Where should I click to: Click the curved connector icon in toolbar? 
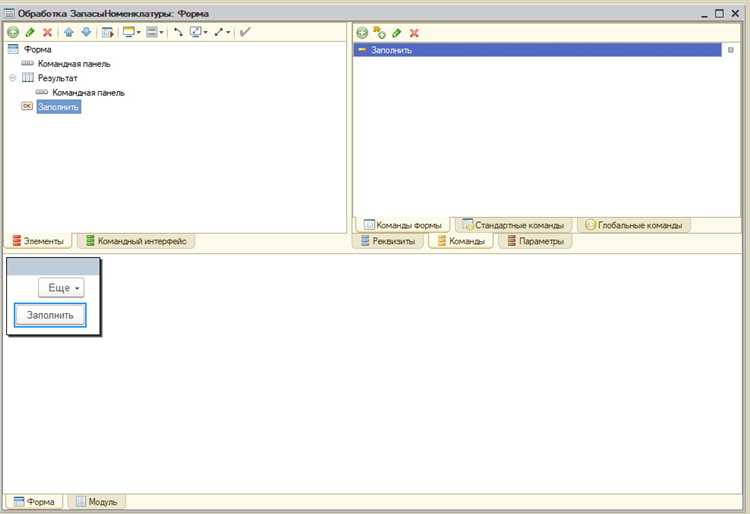coord(178,32)
